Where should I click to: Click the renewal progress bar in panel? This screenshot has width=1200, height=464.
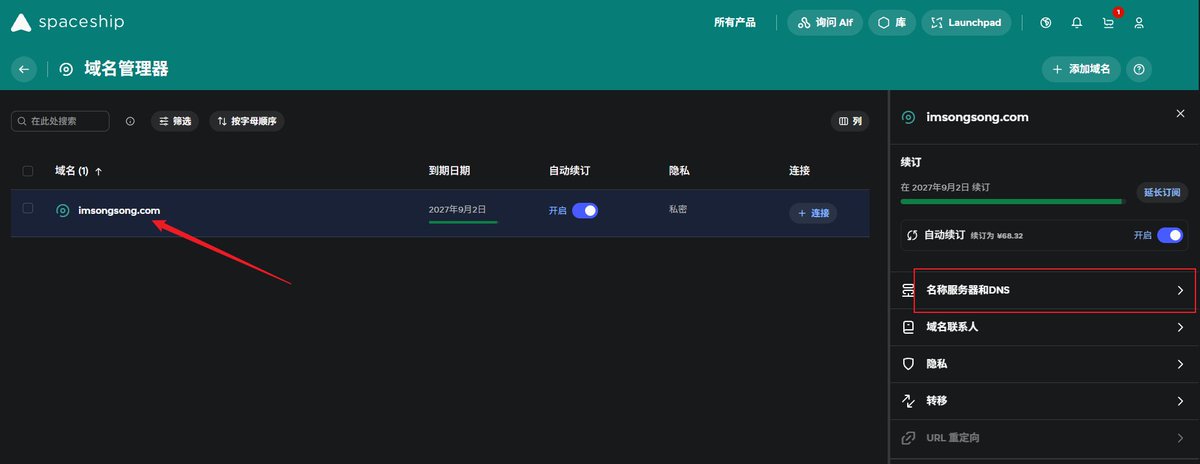coord(1014,201)
